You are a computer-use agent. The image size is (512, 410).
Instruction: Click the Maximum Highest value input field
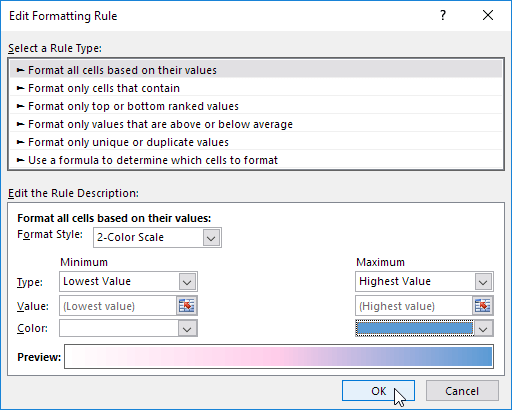point(414,306)
